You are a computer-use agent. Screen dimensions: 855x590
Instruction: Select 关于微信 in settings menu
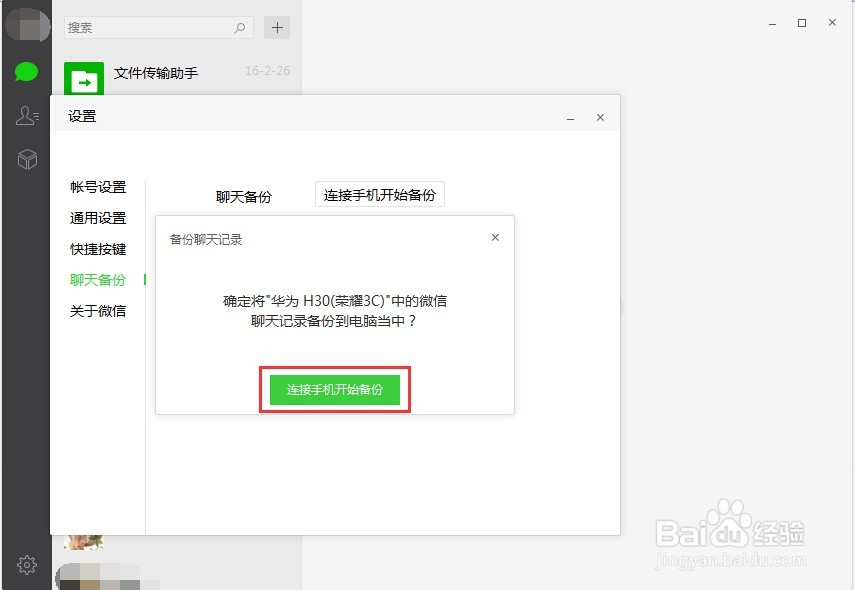click(98, 311)
